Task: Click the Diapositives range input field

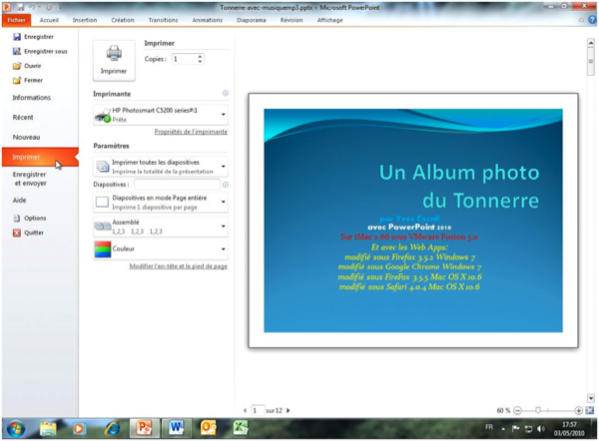Action: tap(177, 185)
